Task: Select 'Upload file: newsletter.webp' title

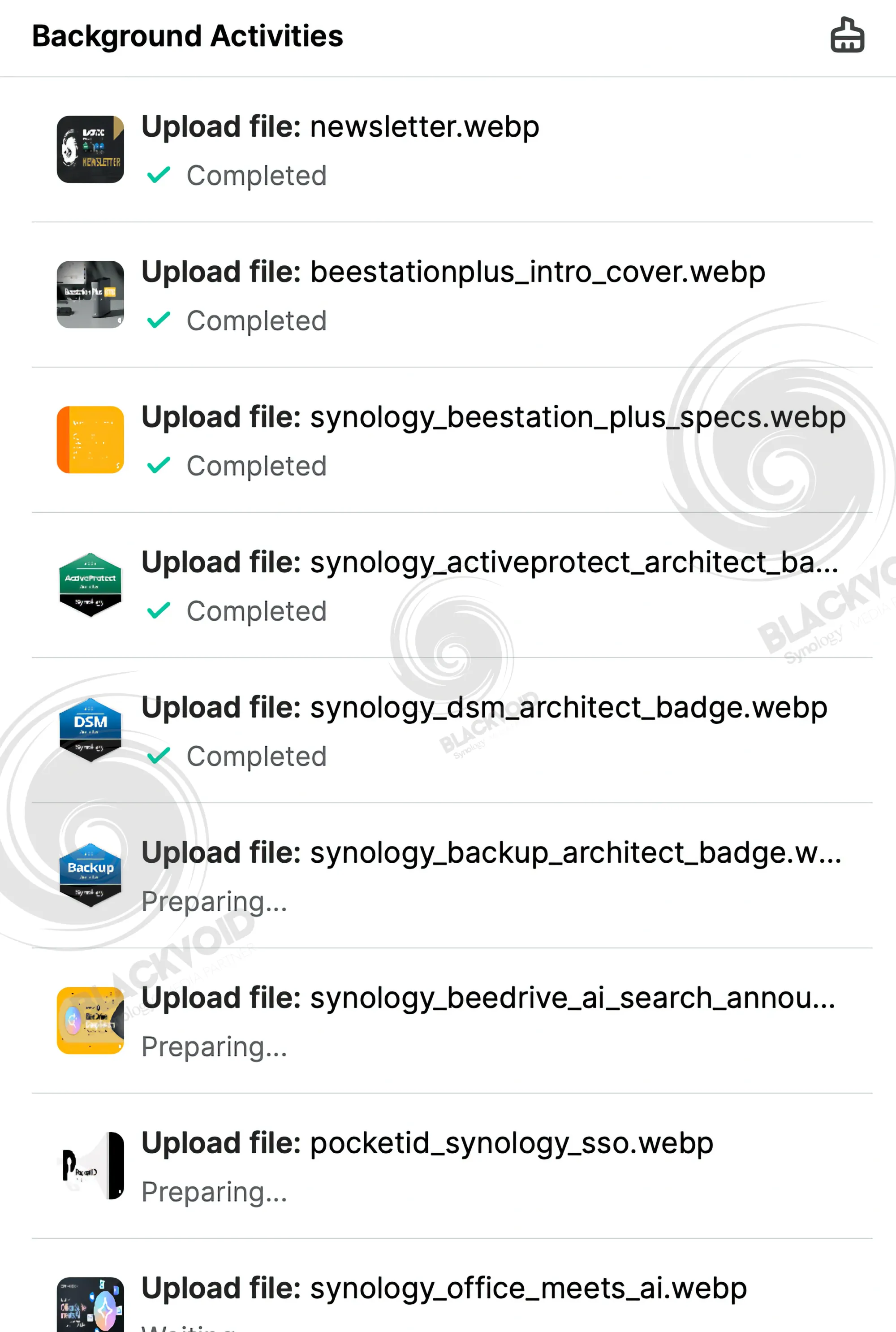Action: click(340, 126)
